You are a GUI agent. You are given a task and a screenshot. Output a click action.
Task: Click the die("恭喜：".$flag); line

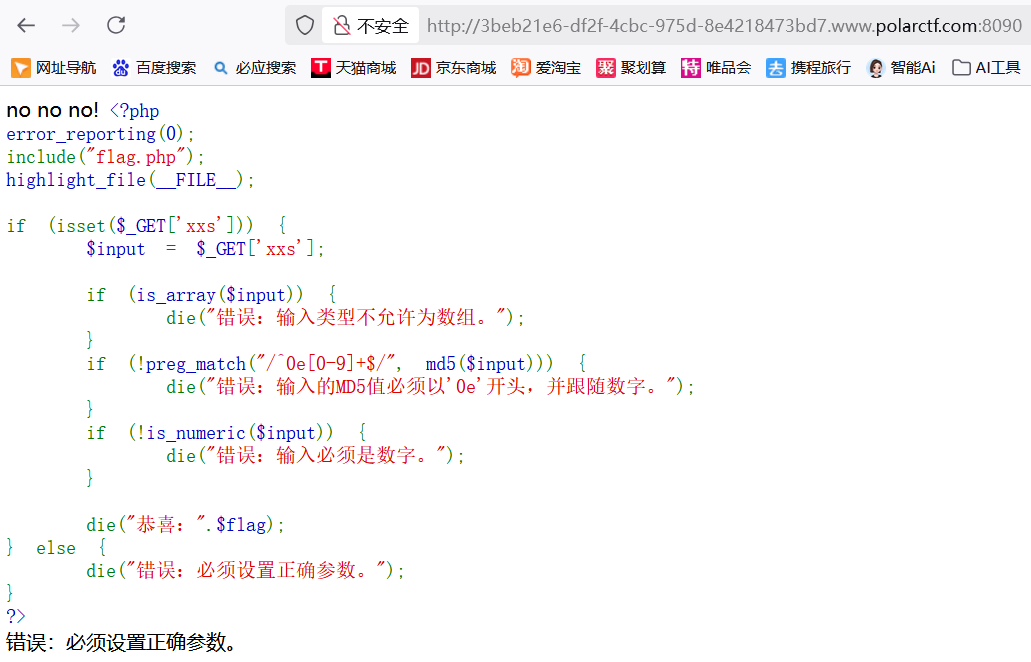186,525
